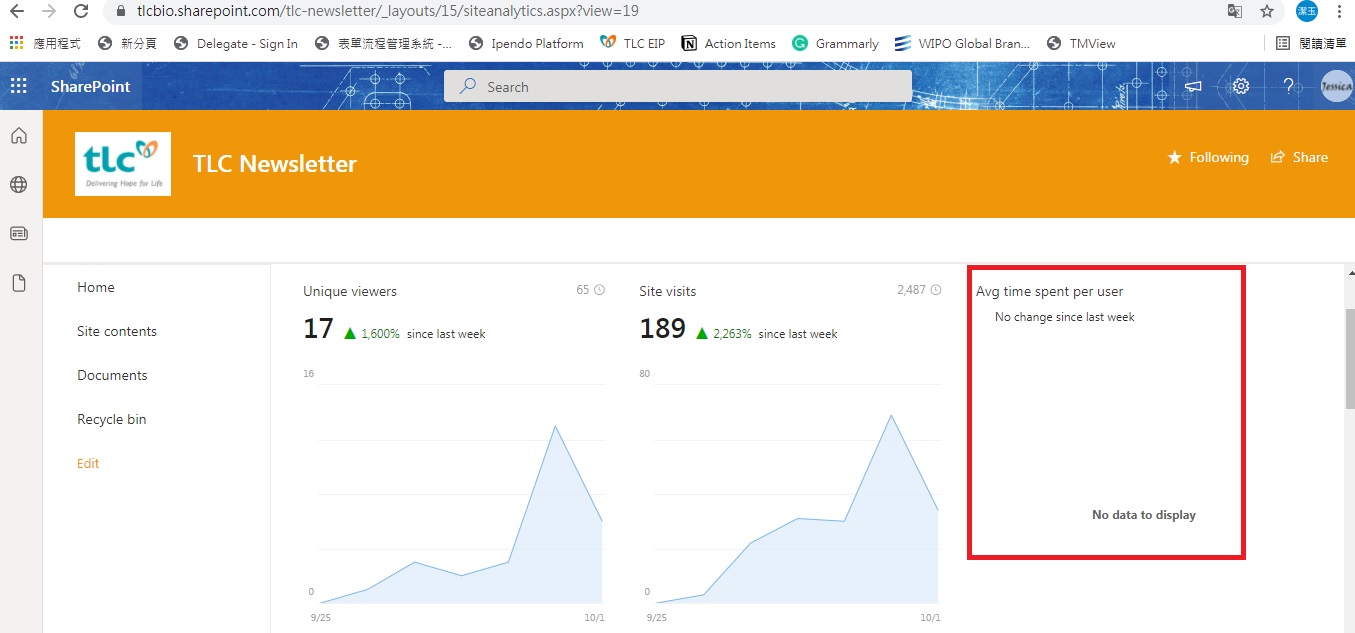This screenshot has width=1355, height=633.
Task: Click the 'No data to display' text
Action: pos(1144,515)
